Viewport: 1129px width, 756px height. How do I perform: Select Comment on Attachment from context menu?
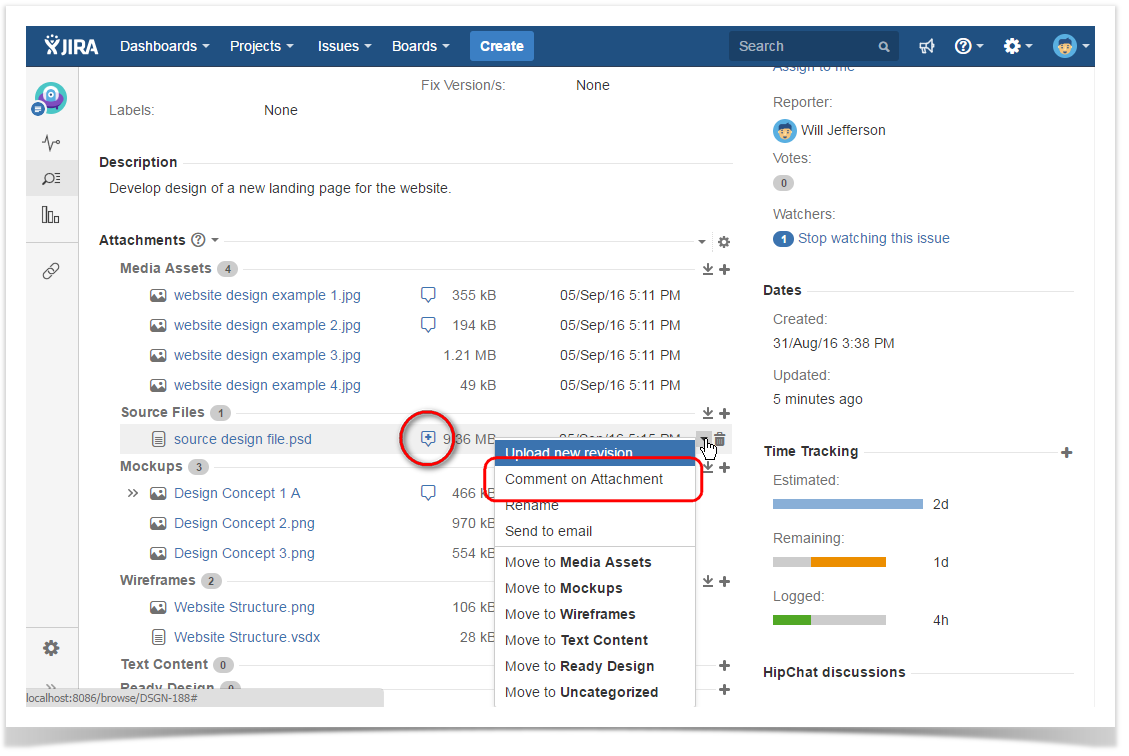[584, 479]
